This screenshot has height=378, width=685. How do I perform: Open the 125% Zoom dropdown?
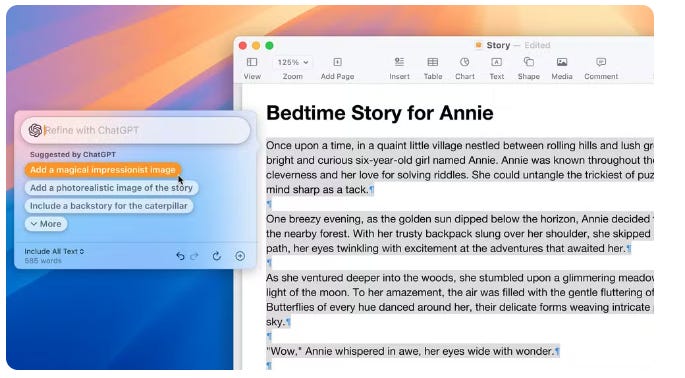click(292, 62)
